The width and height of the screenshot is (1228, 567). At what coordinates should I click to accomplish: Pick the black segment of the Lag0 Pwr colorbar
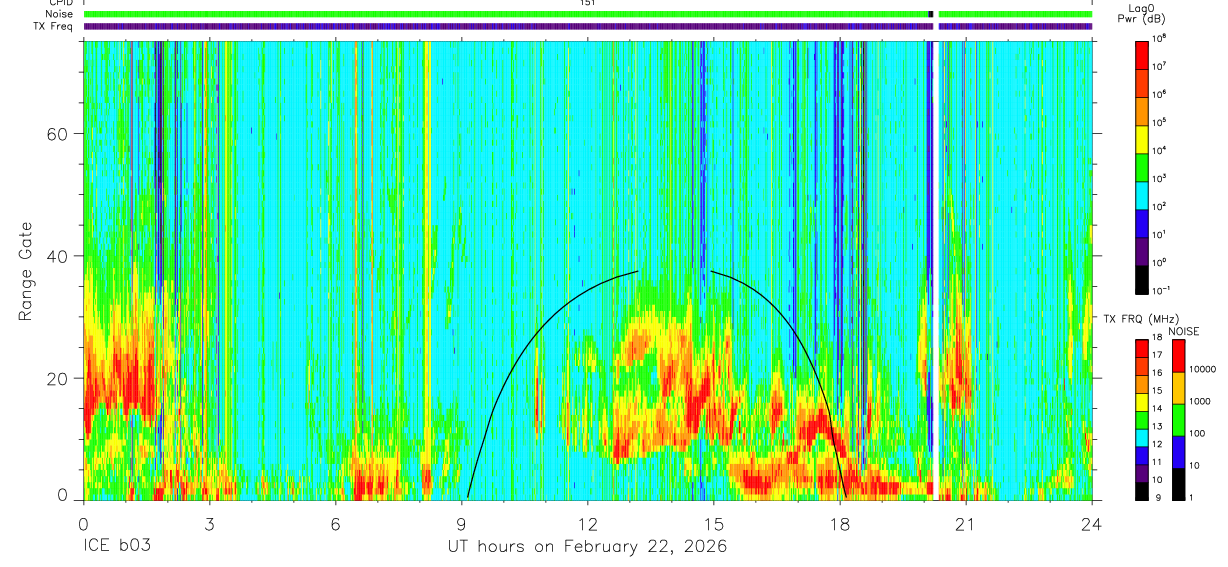1141,278
